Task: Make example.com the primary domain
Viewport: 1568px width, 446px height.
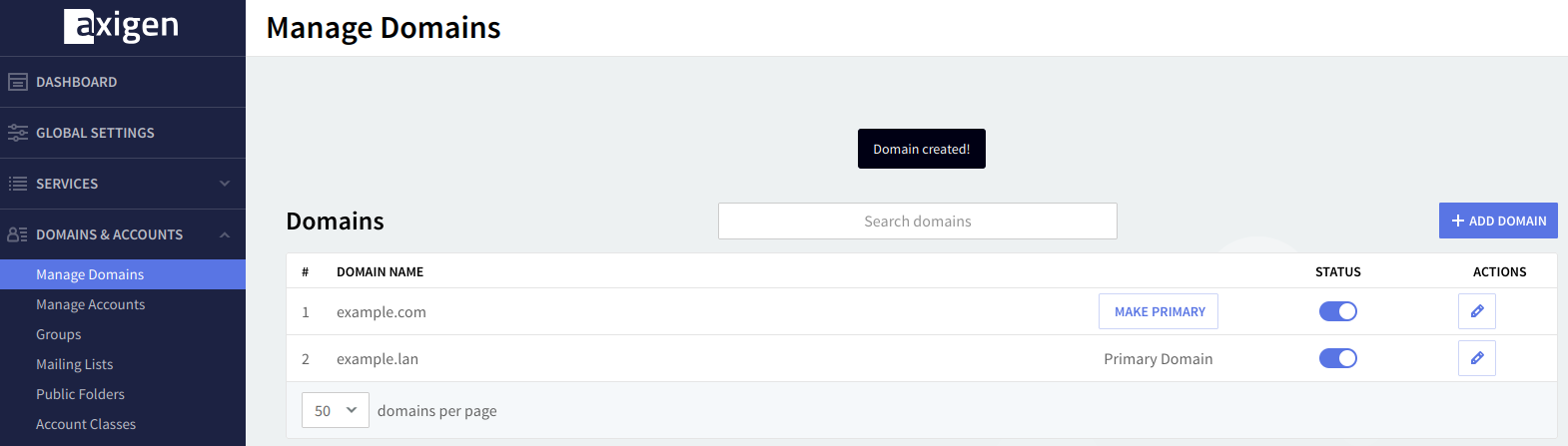Action: pos(1159,311)
